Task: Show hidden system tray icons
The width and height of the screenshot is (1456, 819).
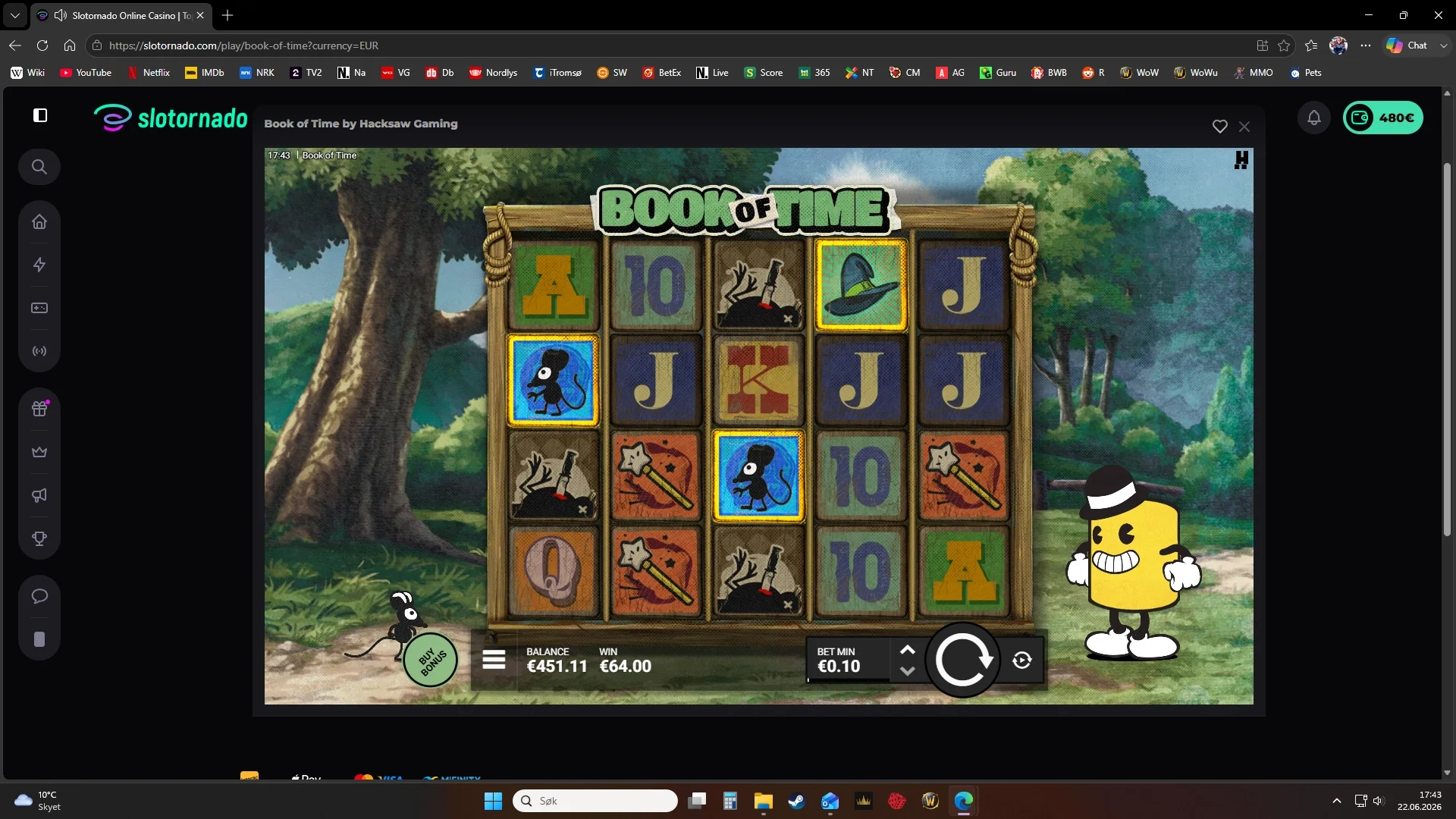Action: (x=1337, y=801)
